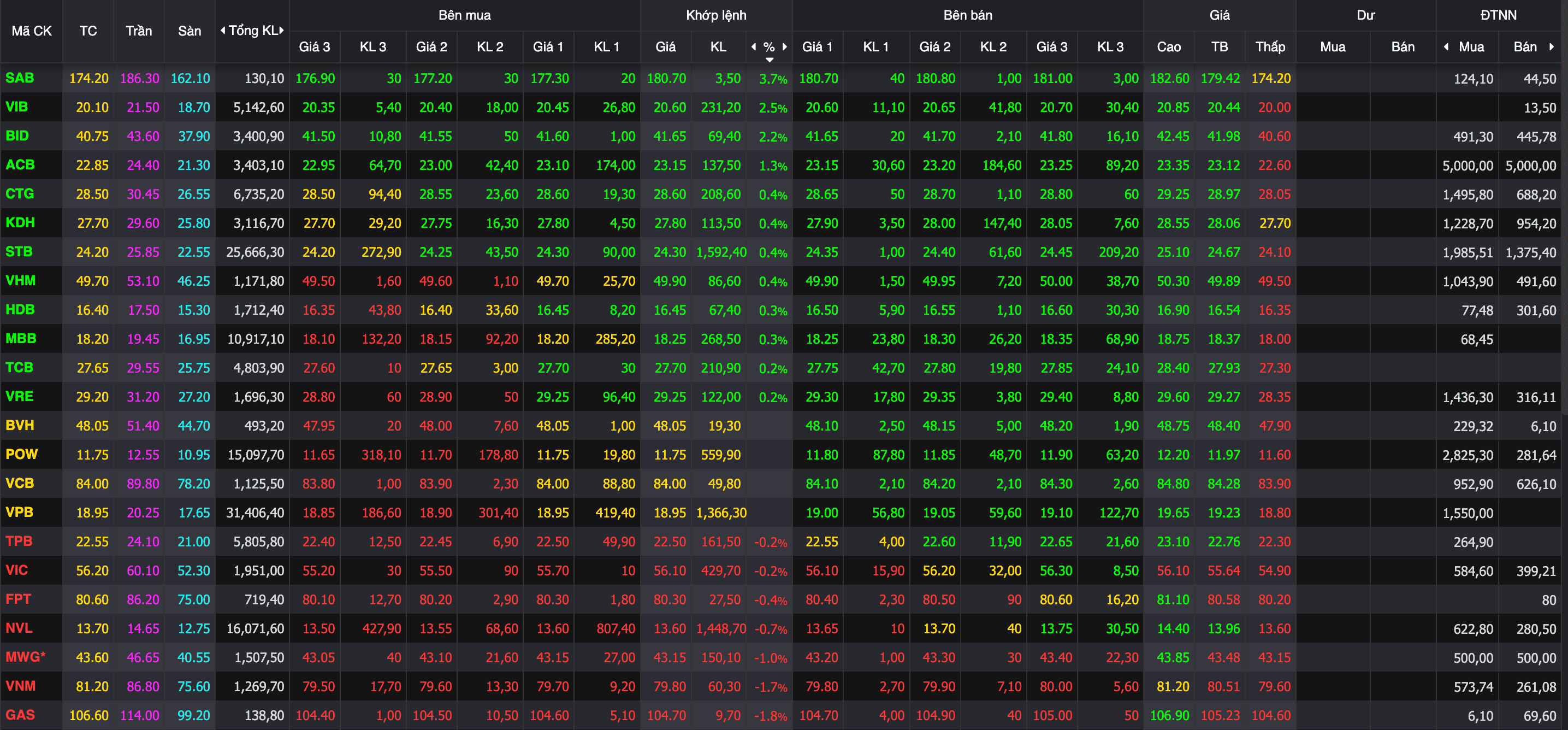1568x730 pixels.
Task: Click left arrow beside Tổng KL header
Action: coord(223,31)
